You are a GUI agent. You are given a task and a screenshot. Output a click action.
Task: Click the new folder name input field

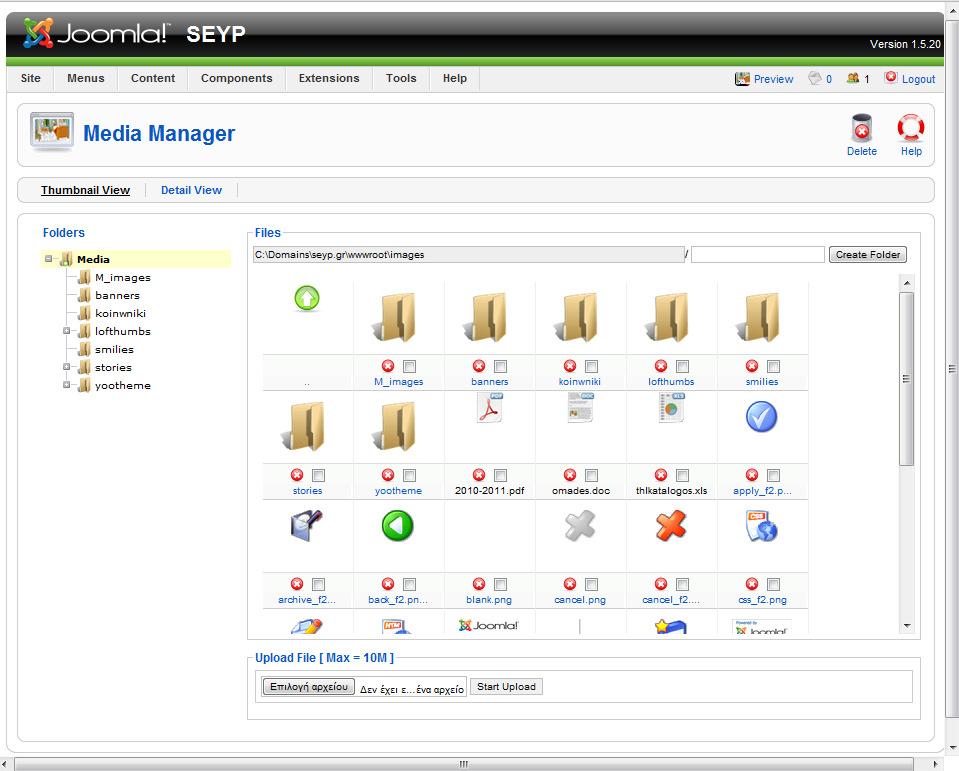click(x=758, y=254)
